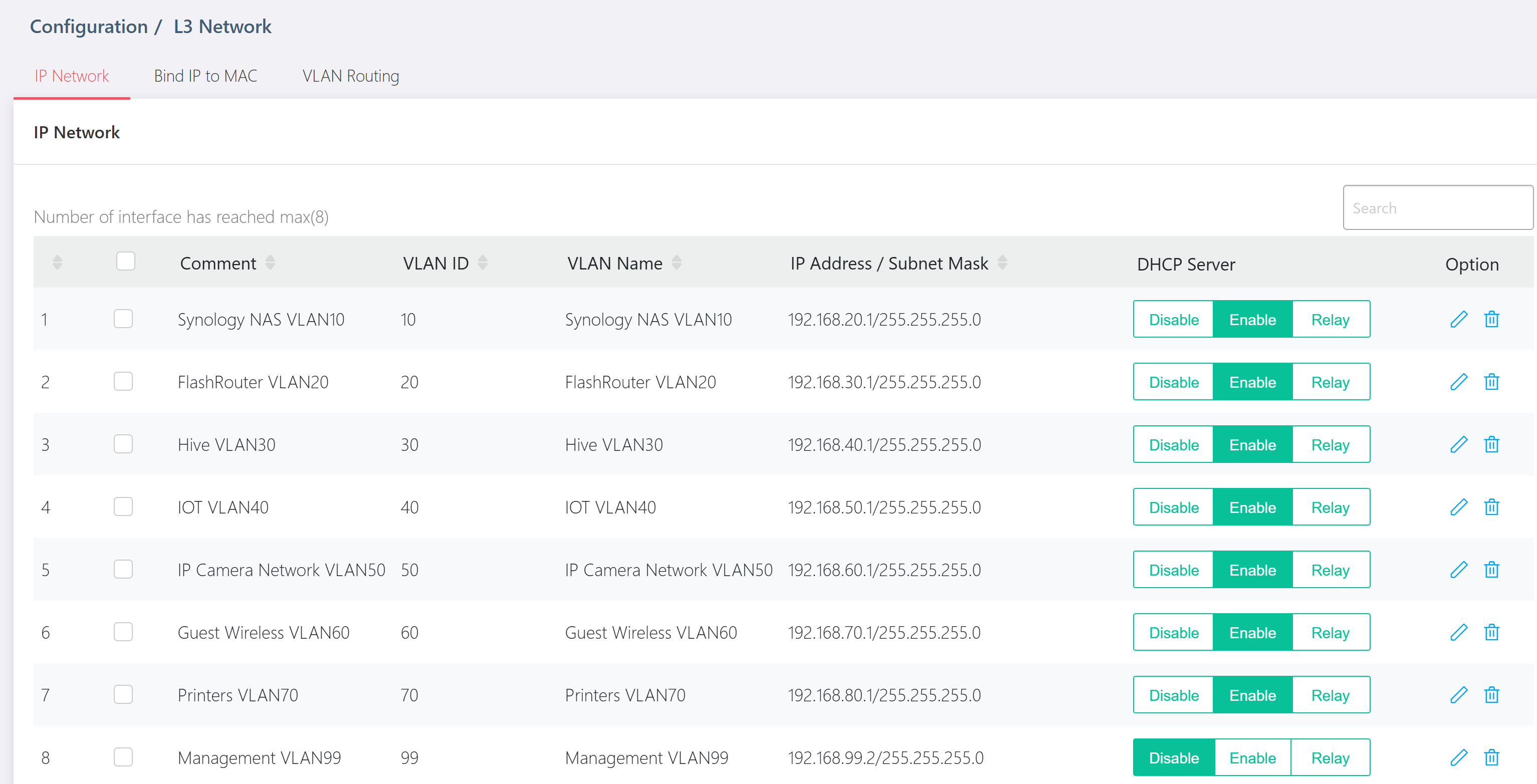
Task: Edit the Management VLAN99 entry
Action: click(1458, 758)
